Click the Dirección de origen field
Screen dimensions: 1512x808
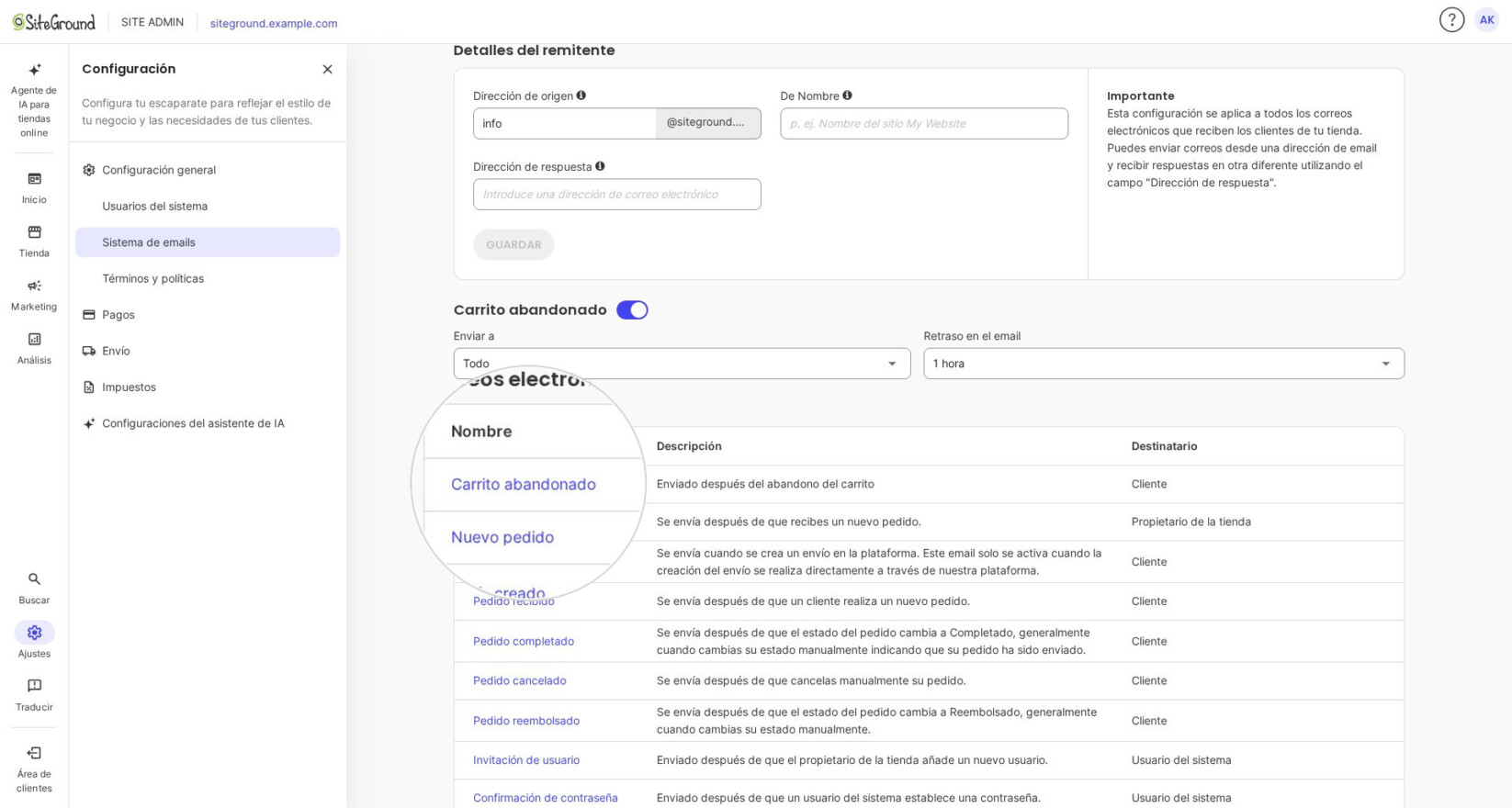coord(565,123)
